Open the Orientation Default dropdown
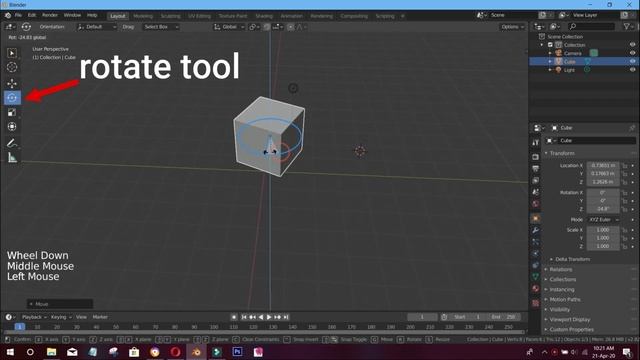Screen dimensions: 640x360 click(x=96, y=27)
